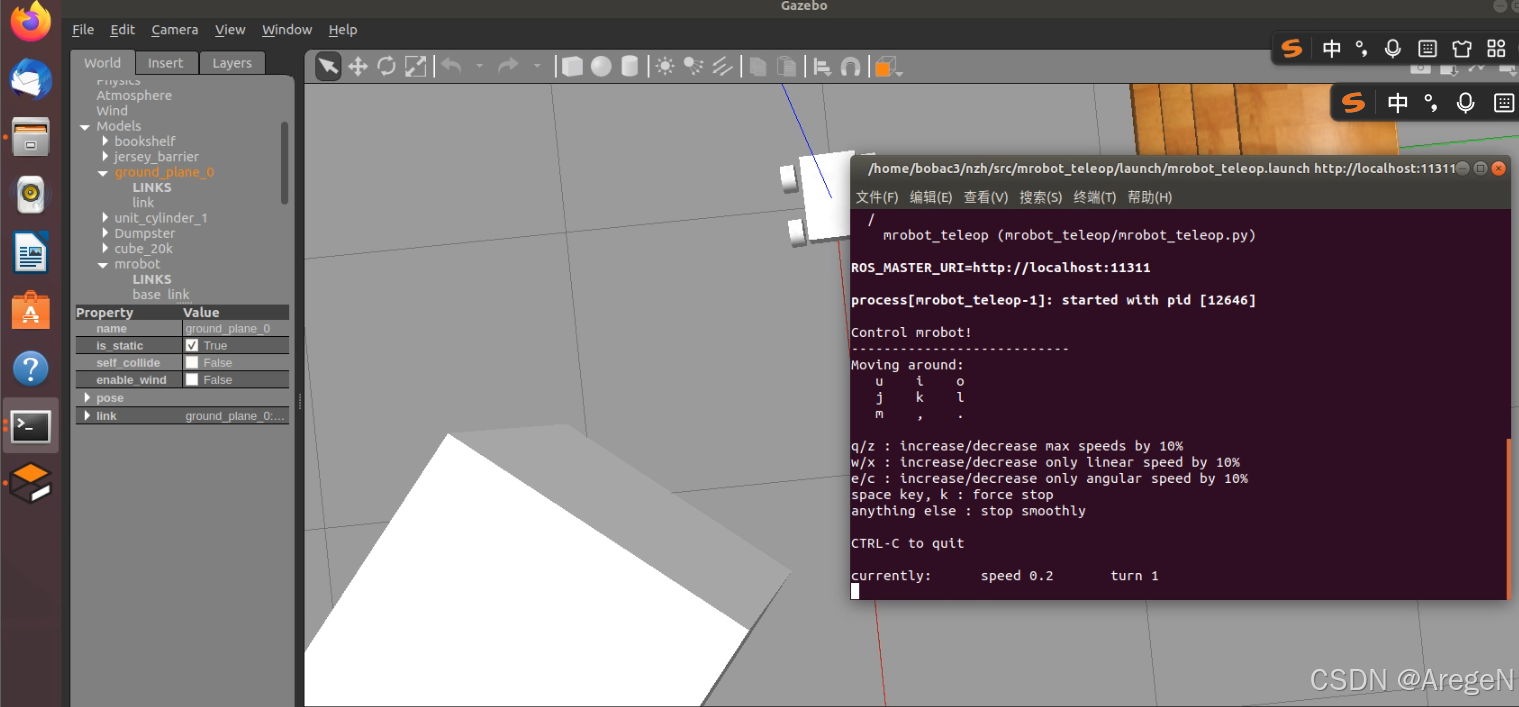
Task: Open the Gazebo File menu
Action: pyautogui.click(x=83, y=30)
